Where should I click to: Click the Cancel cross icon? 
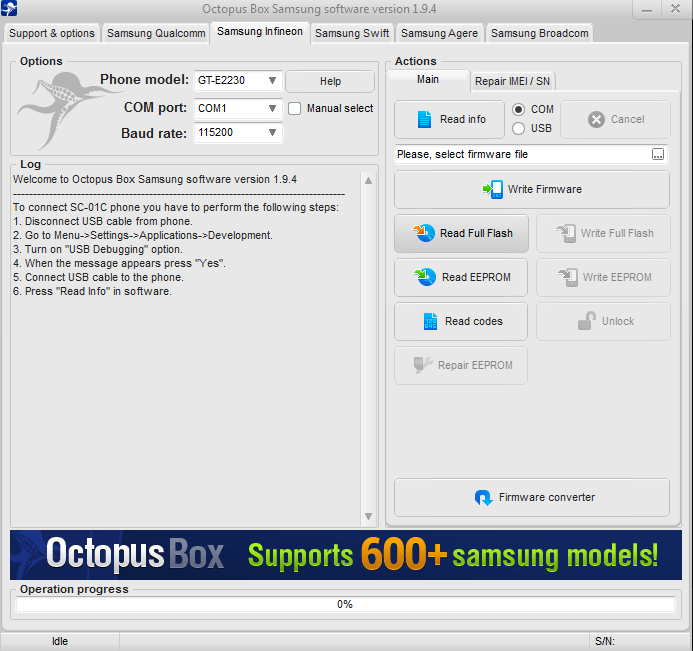coord(596,119)
